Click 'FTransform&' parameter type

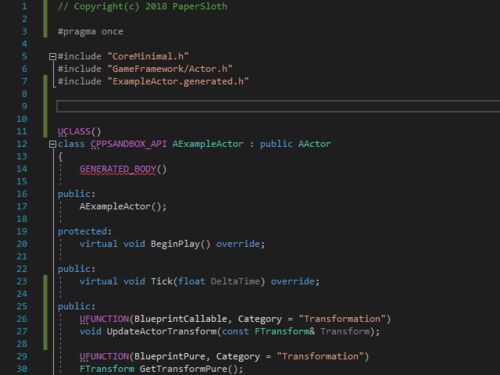284,332
